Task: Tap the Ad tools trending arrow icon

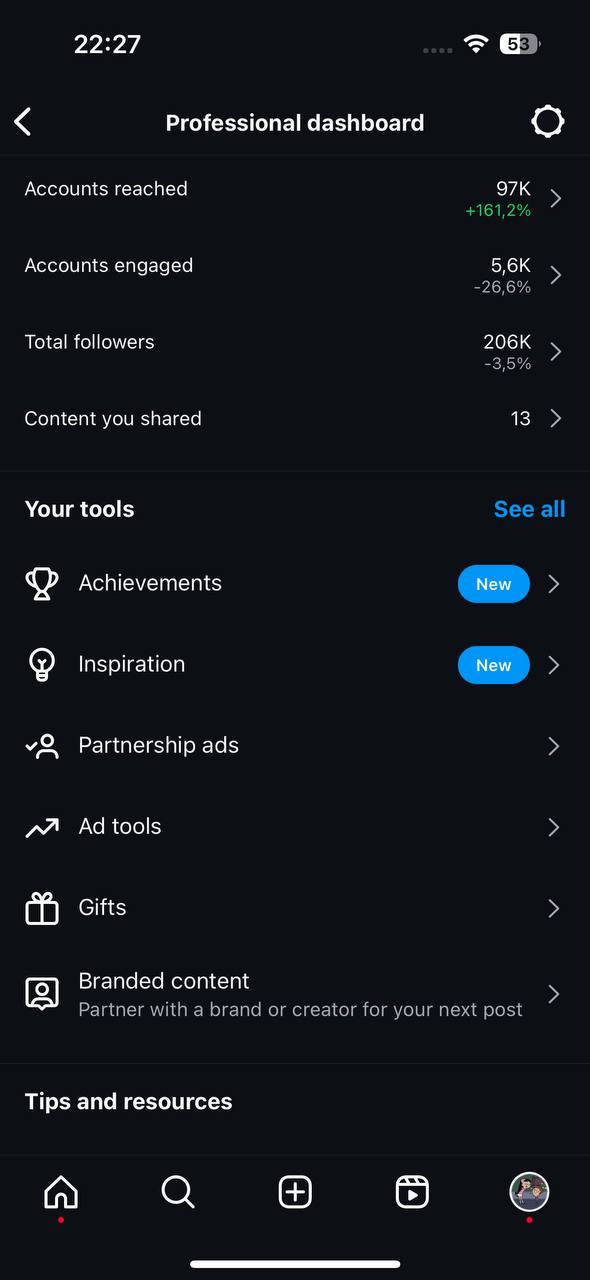Action: click(x=42, y=827)
